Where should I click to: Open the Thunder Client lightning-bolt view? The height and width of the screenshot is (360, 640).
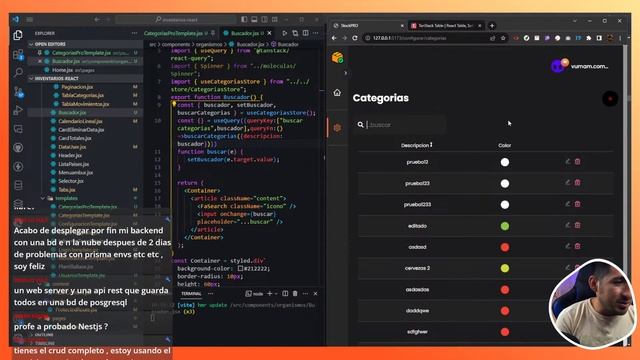pyautogui.click(x=18, y=167)
